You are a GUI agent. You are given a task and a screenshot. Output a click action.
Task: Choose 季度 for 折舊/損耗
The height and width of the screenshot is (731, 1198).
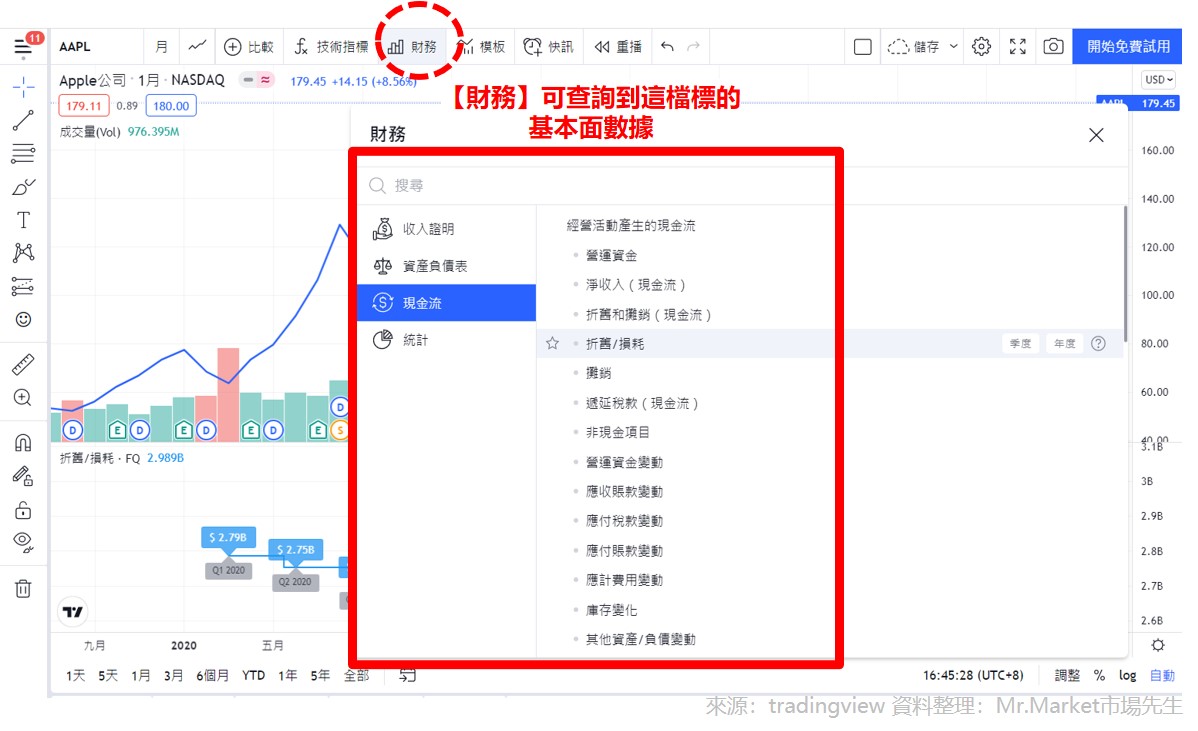[x=1020, y=344]
